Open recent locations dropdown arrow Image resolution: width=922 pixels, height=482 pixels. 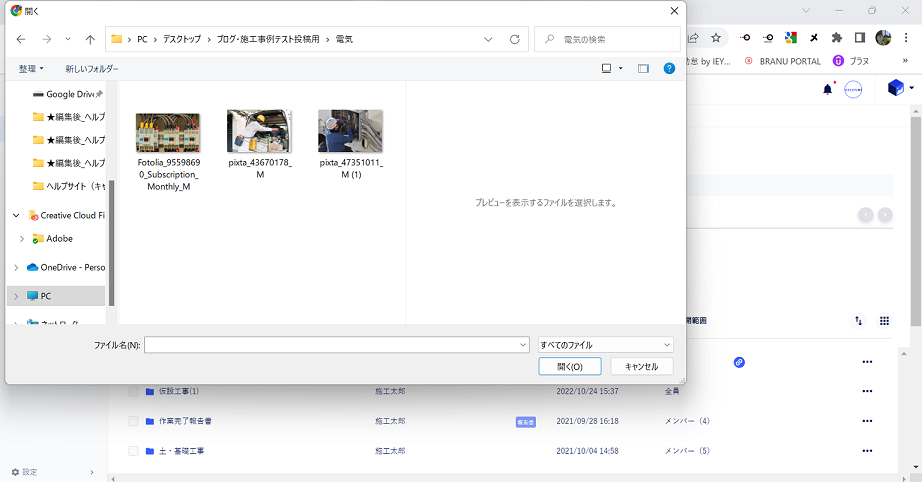(x=68, y=39)
